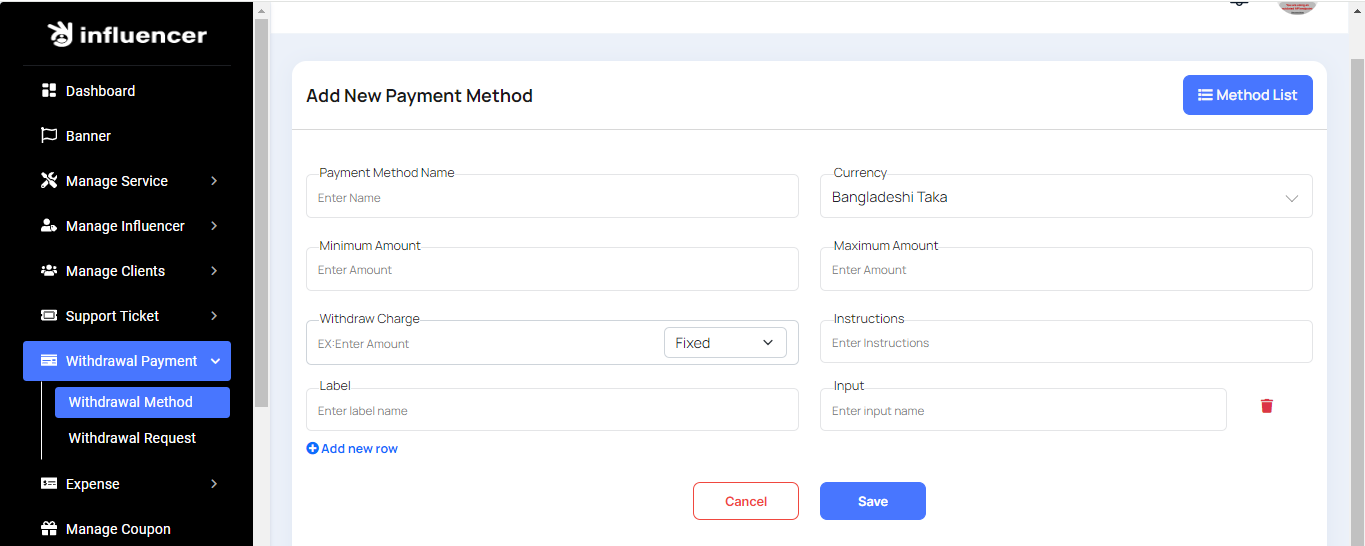Open the Withdrawal Request page

click(132, 438)
